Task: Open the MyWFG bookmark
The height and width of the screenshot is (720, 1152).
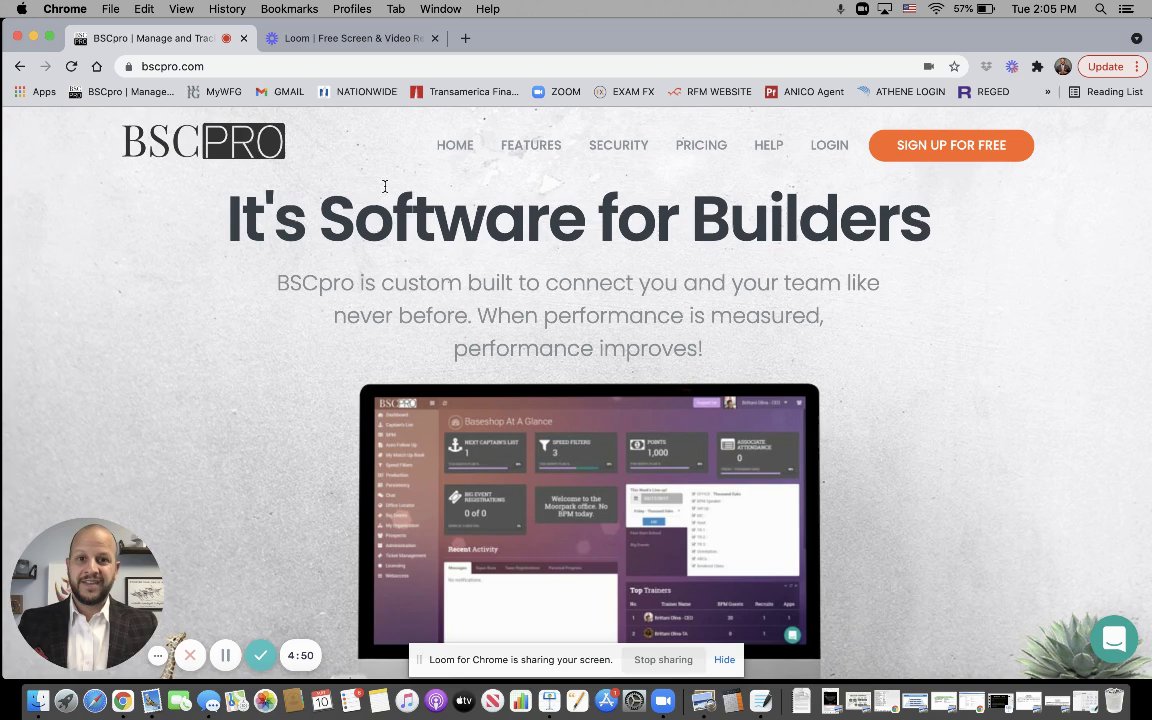Action: (215, 92)
